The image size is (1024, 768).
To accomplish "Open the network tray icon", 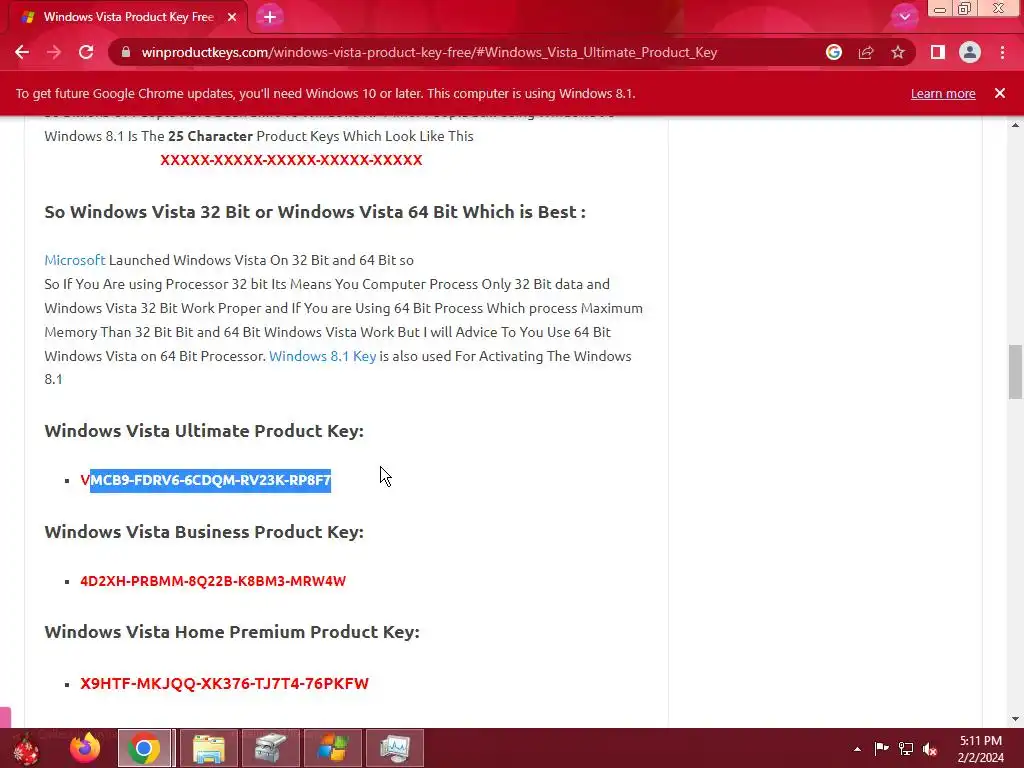I will (906, 748).
